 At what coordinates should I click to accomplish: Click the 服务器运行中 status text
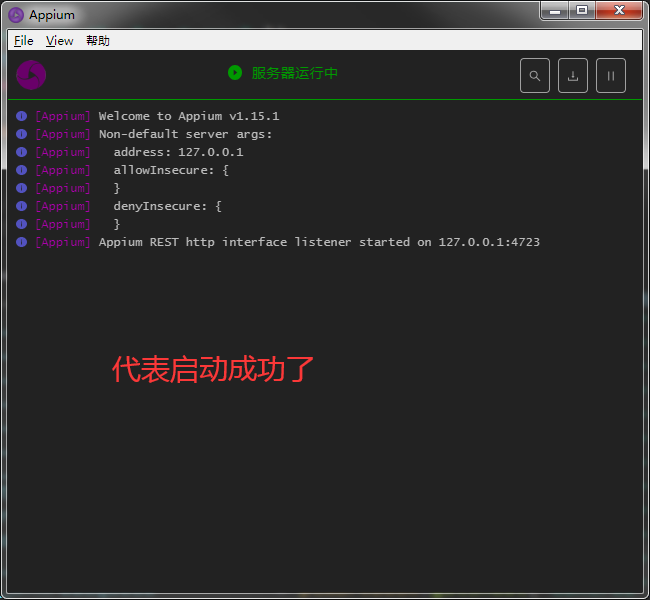[294, 73]
